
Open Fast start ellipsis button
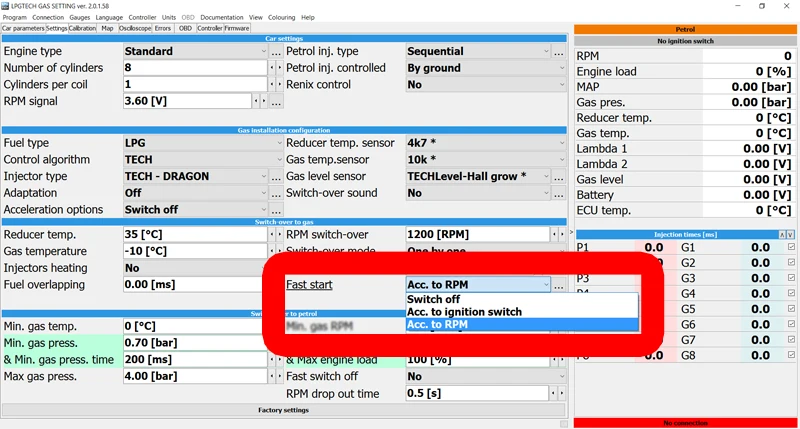tap(559, 285)
